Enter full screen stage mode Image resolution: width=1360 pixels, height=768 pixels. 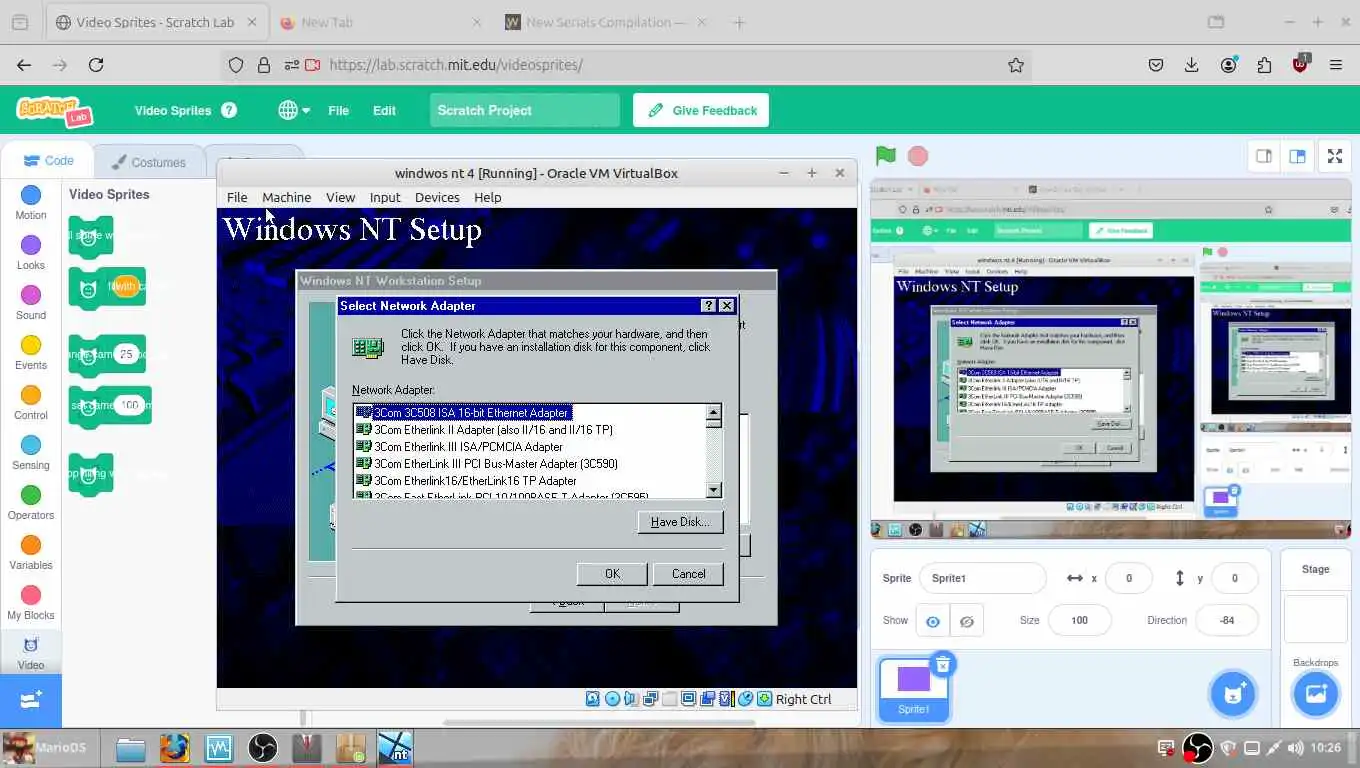pyautogui.click(x=1335, y=156)
